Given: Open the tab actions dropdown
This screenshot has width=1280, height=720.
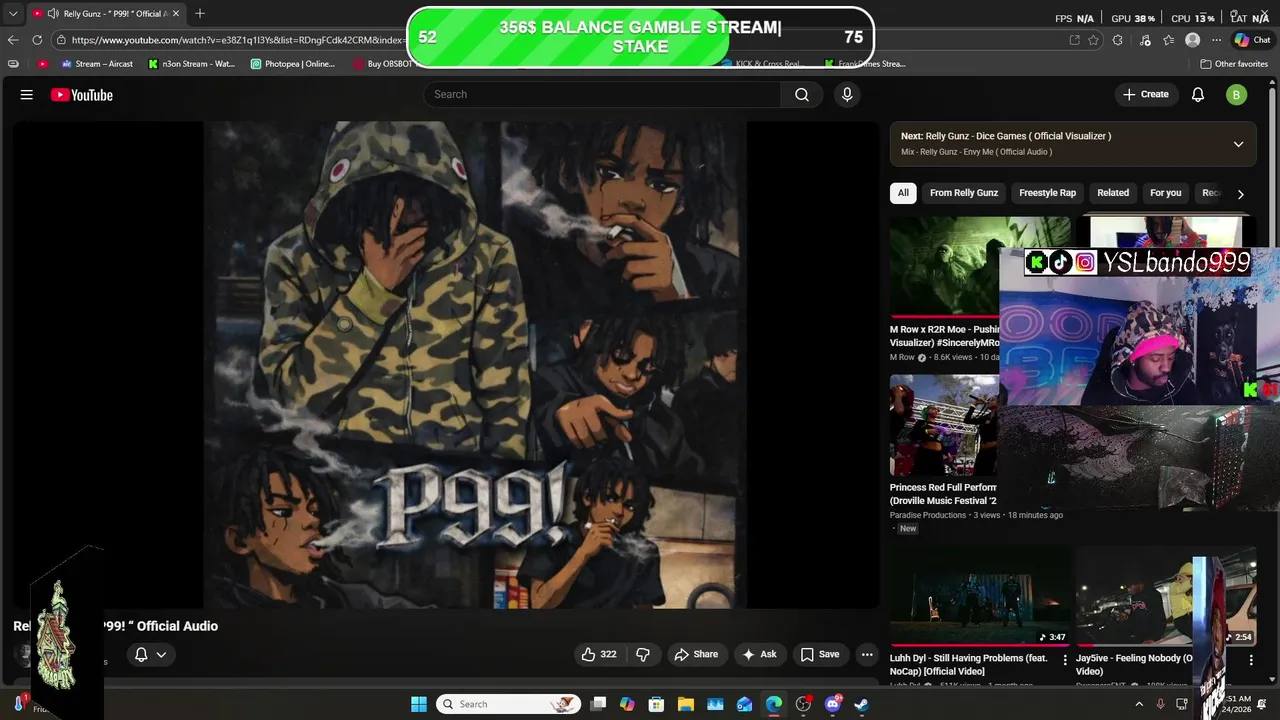Looking at the screenshot, I should pyautogui.click(x=13, y=13).
